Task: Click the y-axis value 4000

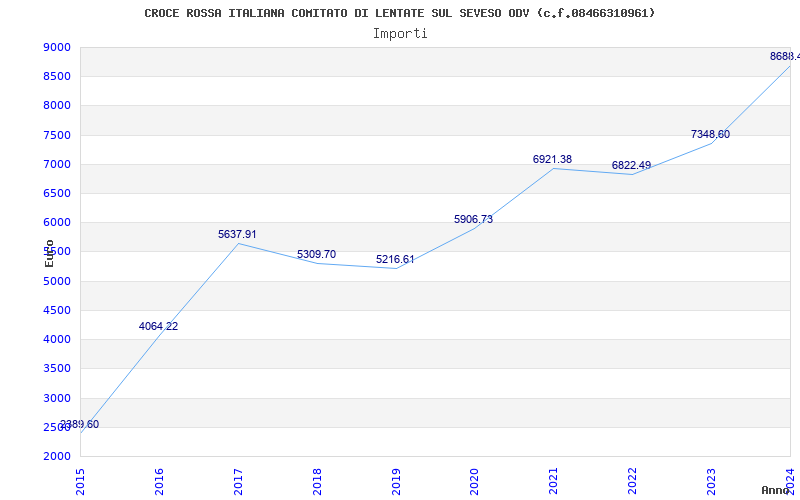Action: [58, 340]
